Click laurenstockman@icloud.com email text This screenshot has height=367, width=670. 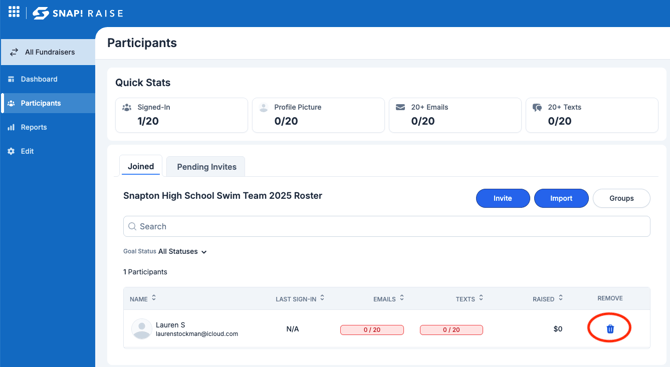tap(197, 334)
